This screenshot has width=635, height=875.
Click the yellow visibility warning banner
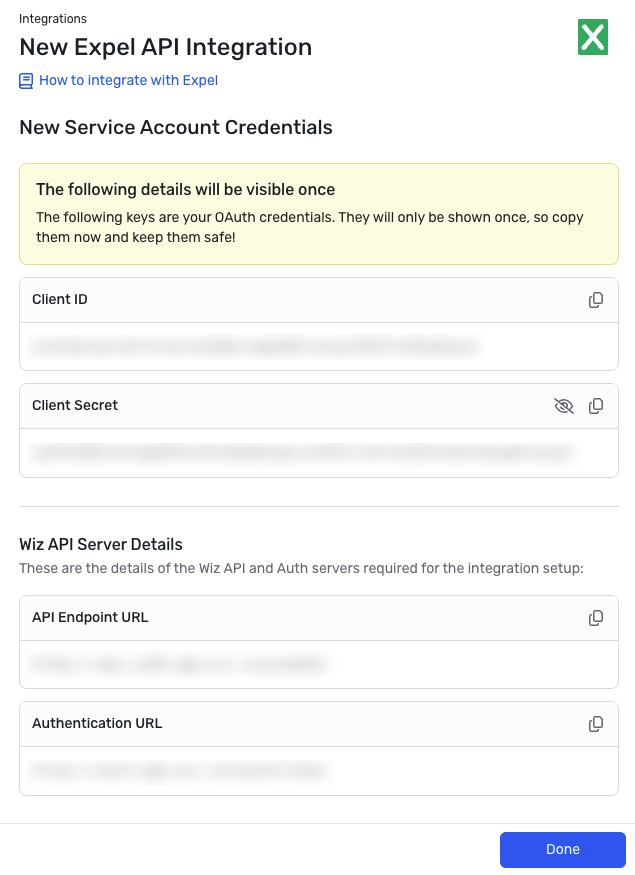[x=317, y=213]
